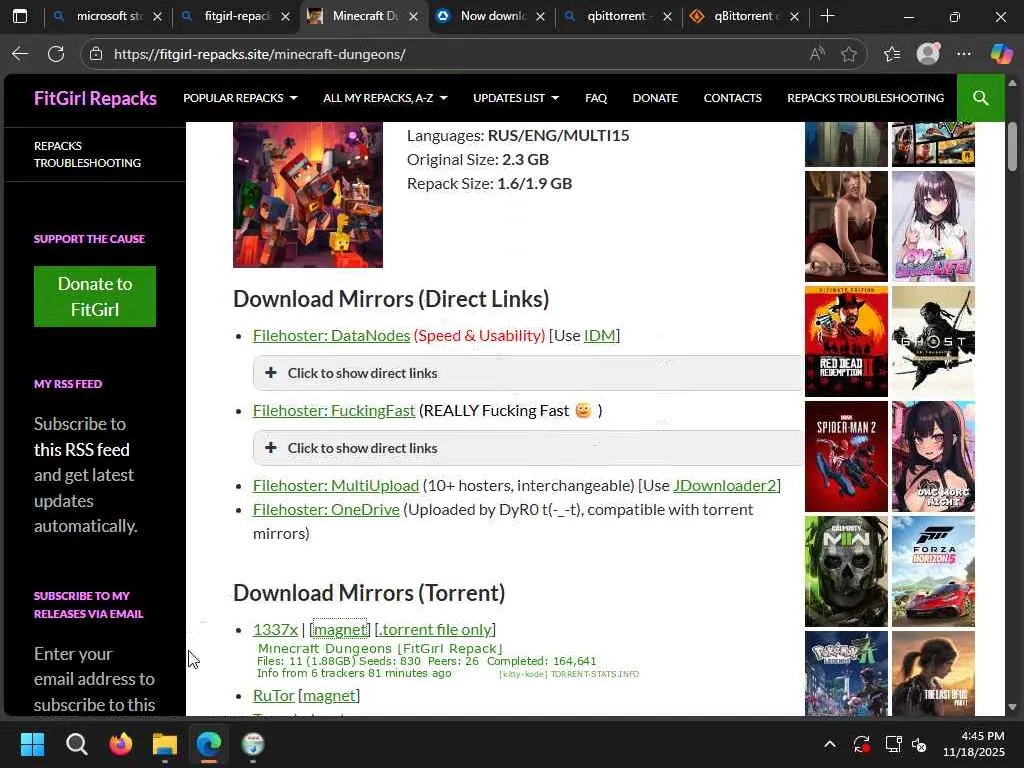
Task: Click the 1337x magnet link
Action: [340, 630]
